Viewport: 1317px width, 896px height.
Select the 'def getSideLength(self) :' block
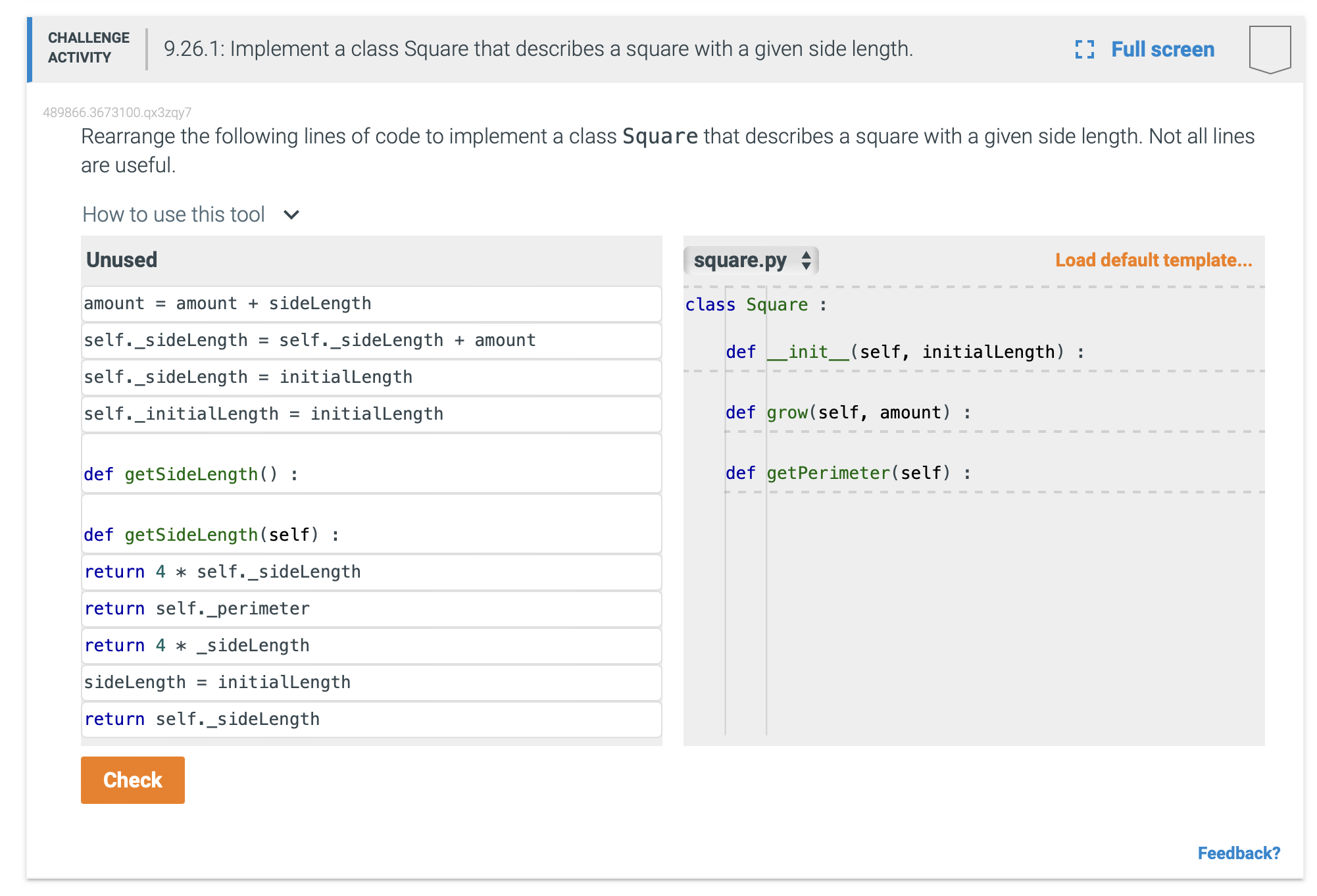(x=371, y=525)
